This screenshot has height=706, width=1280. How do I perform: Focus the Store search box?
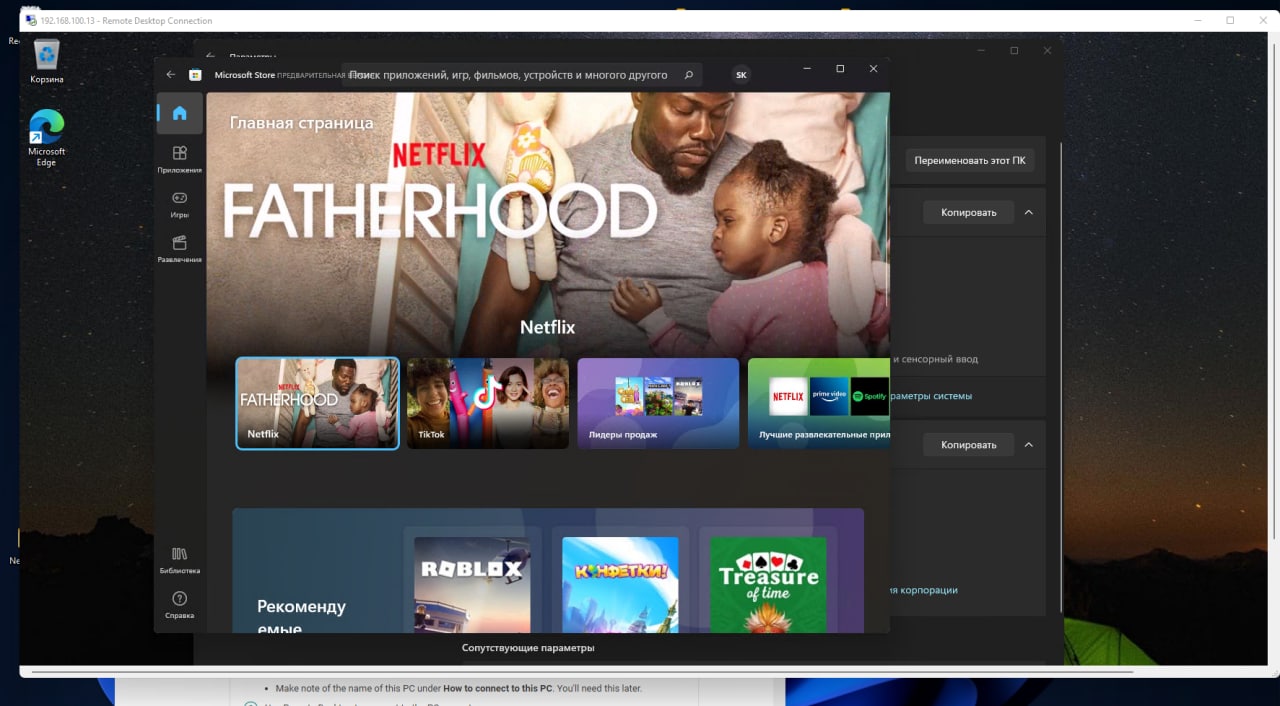click(x=521, y=75)
